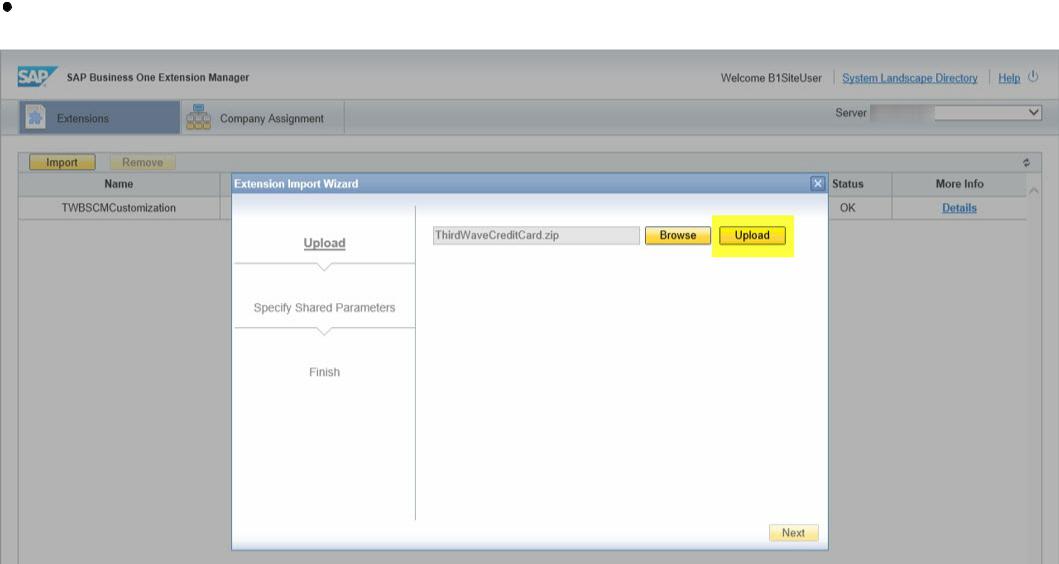Select the Finish wizard step
The width and height of the screenshot is (1059, 564).
click(x=324, y=372)
